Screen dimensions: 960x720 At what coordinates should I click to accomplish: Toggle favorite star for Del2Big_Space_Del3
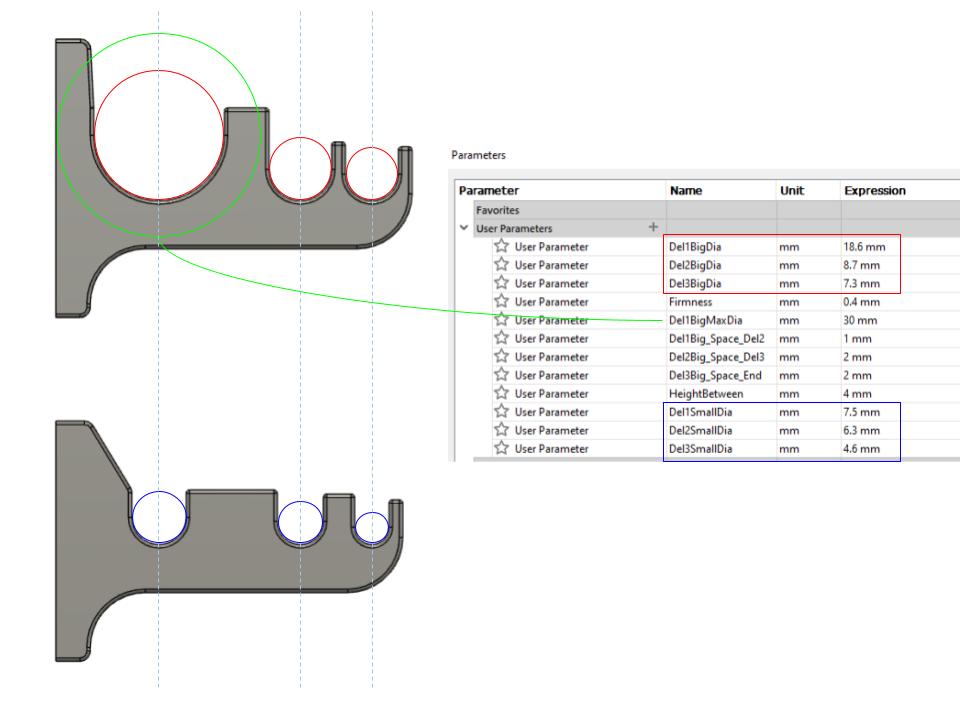(x=502, y=357)
